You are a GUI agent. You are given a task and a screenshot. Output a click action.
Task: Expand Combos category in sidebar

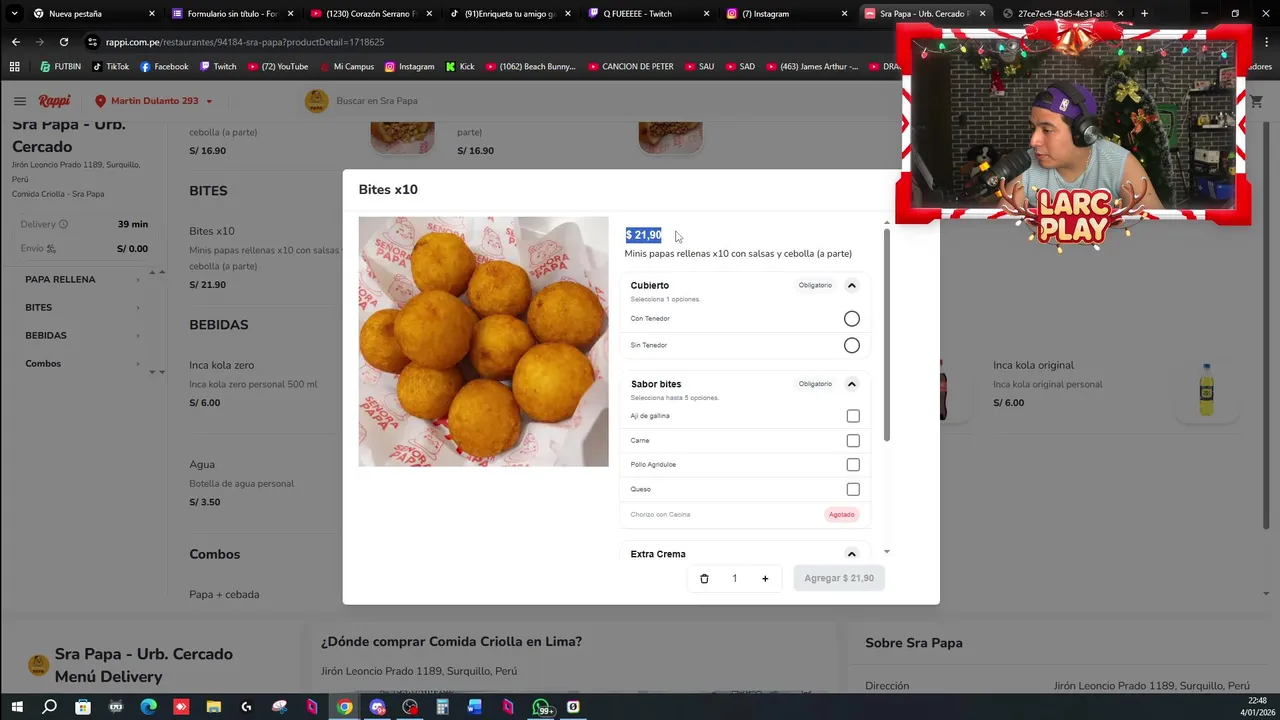[x=82, y=363]
